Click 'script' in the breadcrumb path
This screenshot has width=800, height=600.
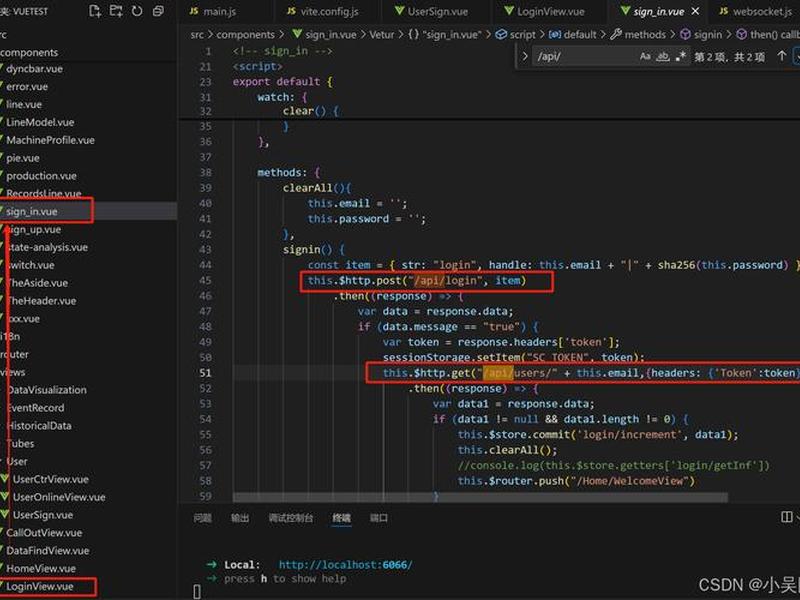(x=523, y=35)
